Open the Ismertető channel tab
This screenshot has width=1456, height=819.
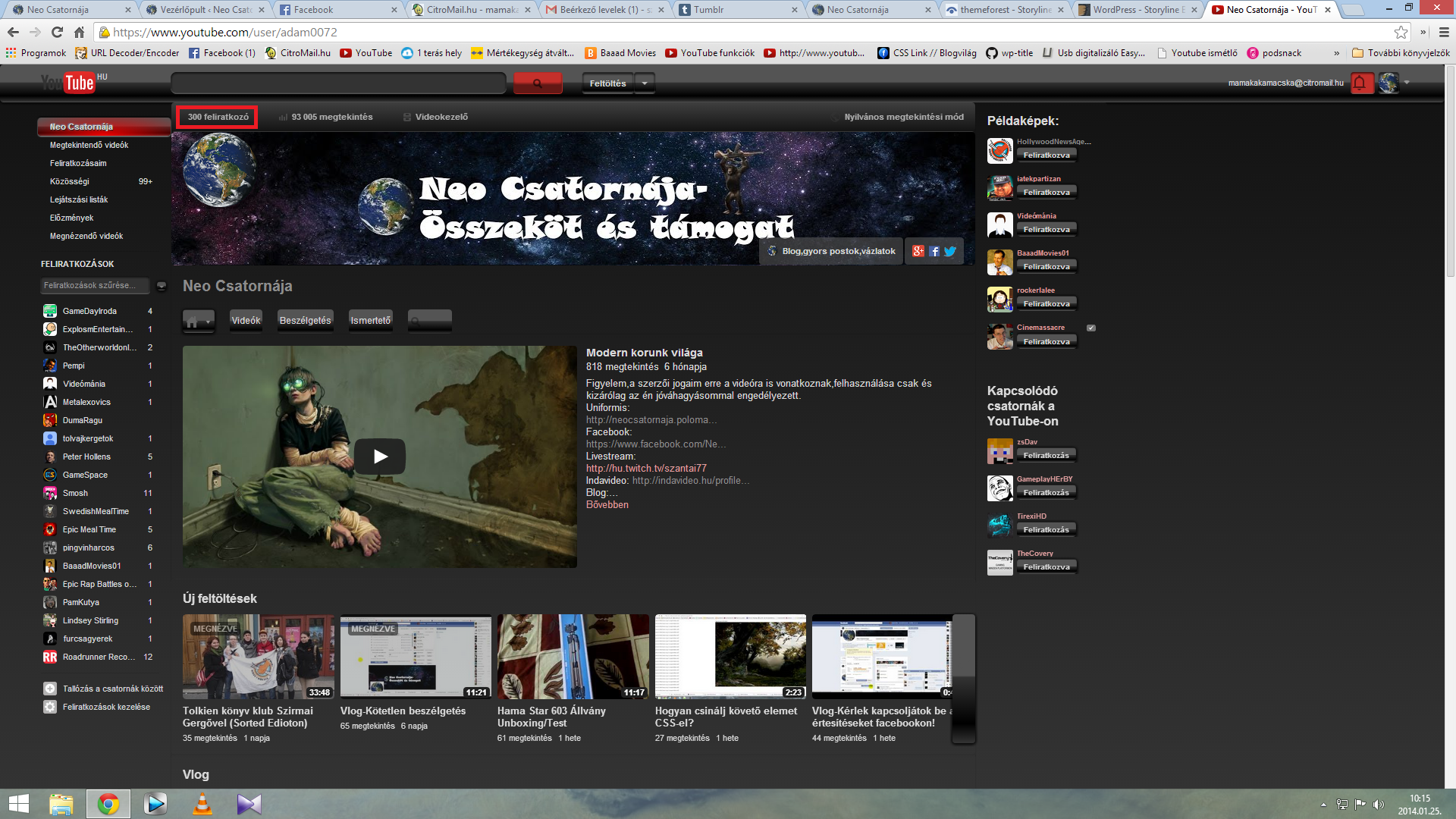click(x=370, y=320)
